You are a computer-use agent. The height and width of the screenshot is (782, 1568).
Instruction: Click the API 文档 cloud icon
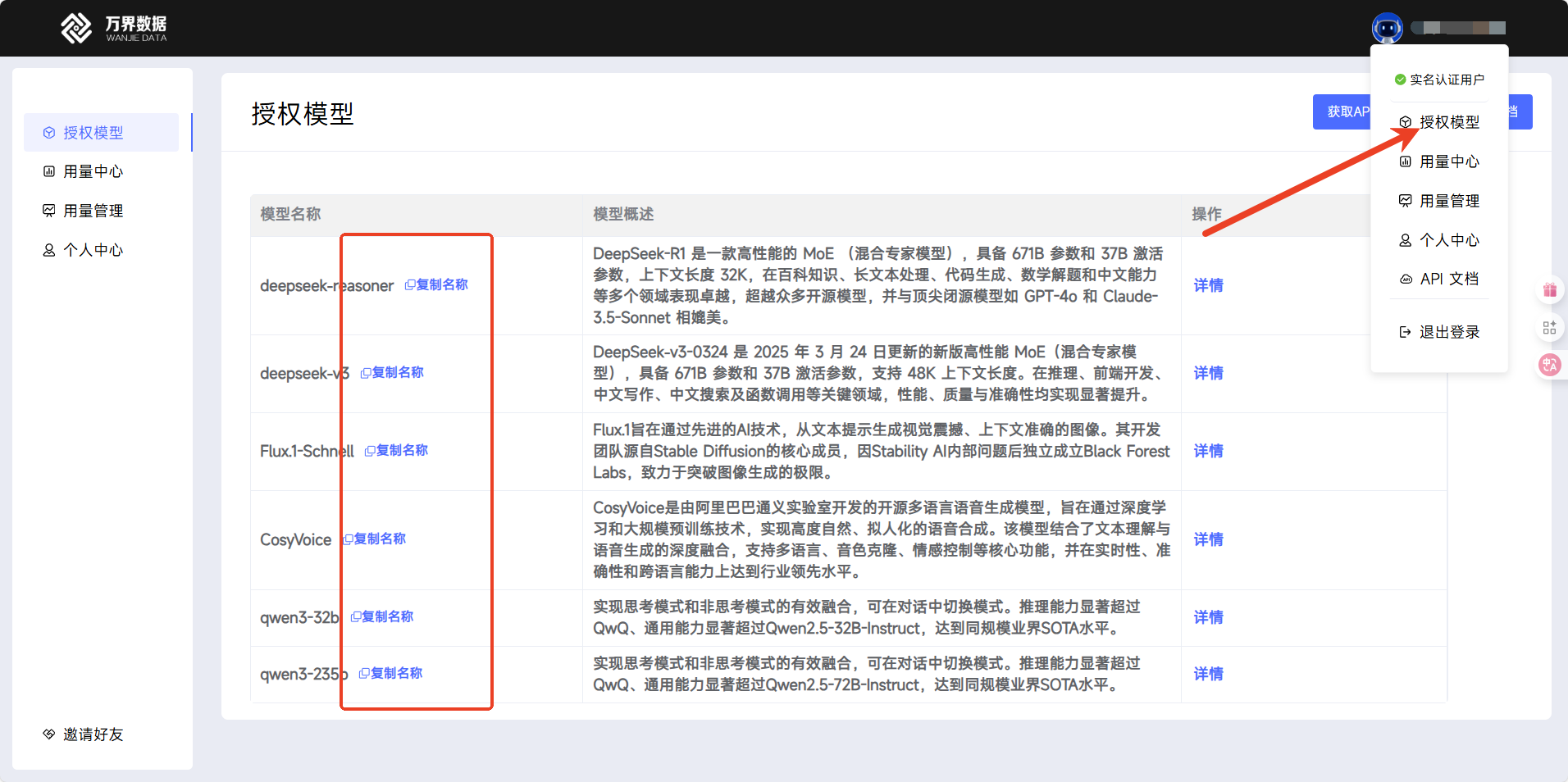click(1406, 279)
